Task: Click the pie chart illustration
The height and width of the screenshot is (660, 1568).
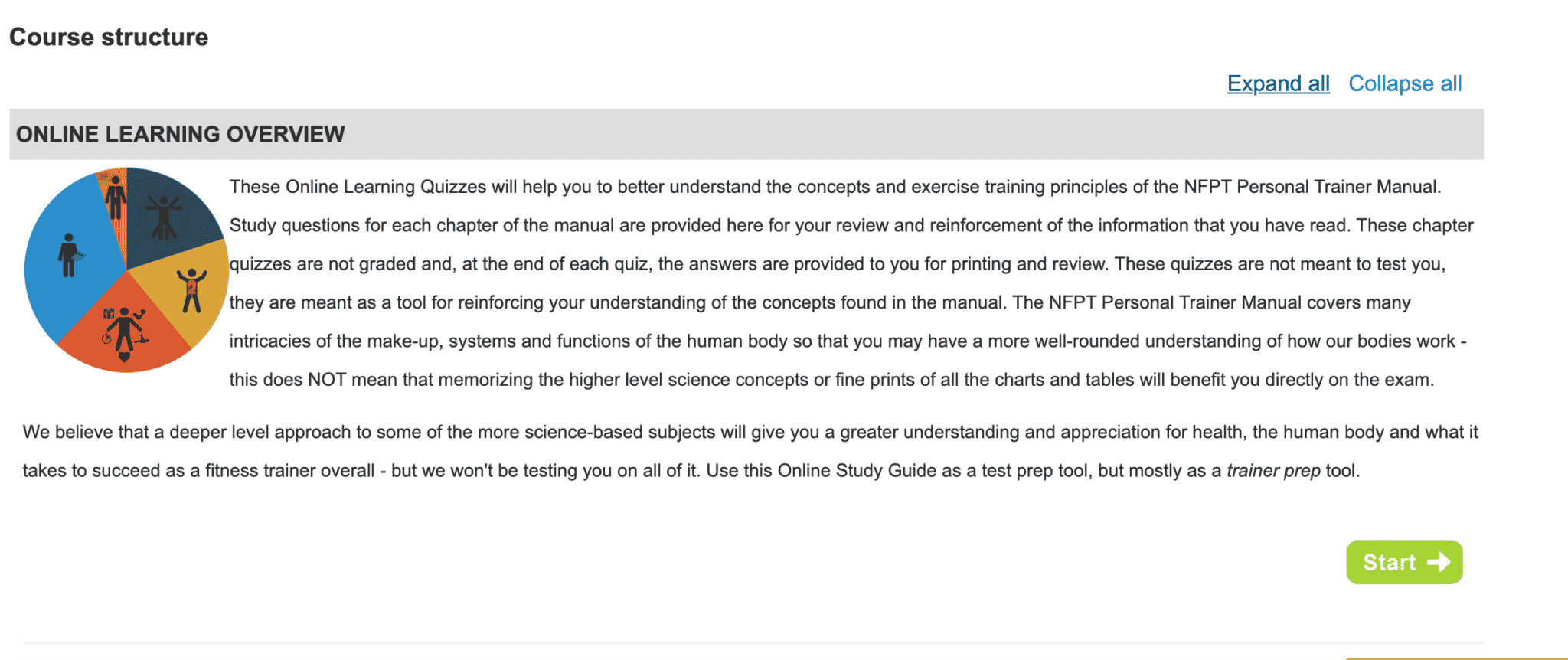Action: click(x=126, y=268)
